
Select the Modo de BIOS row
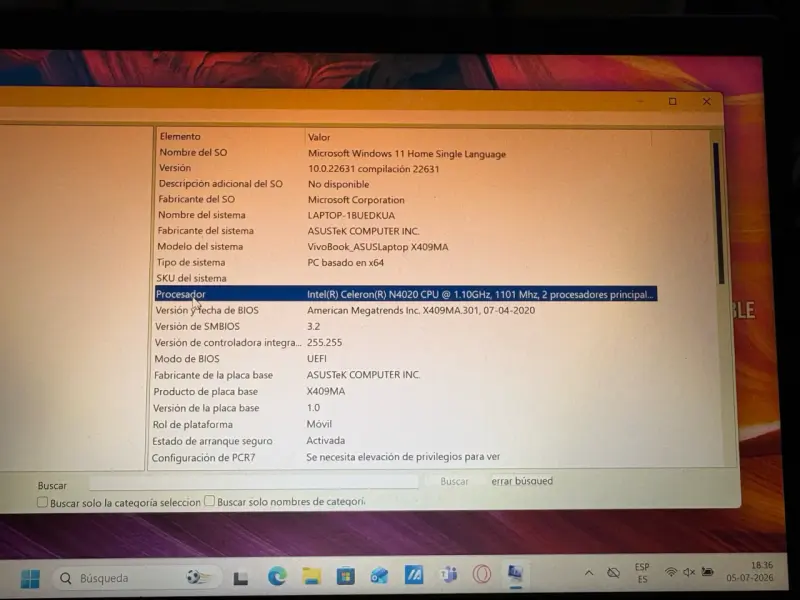(x=406, y=359)
